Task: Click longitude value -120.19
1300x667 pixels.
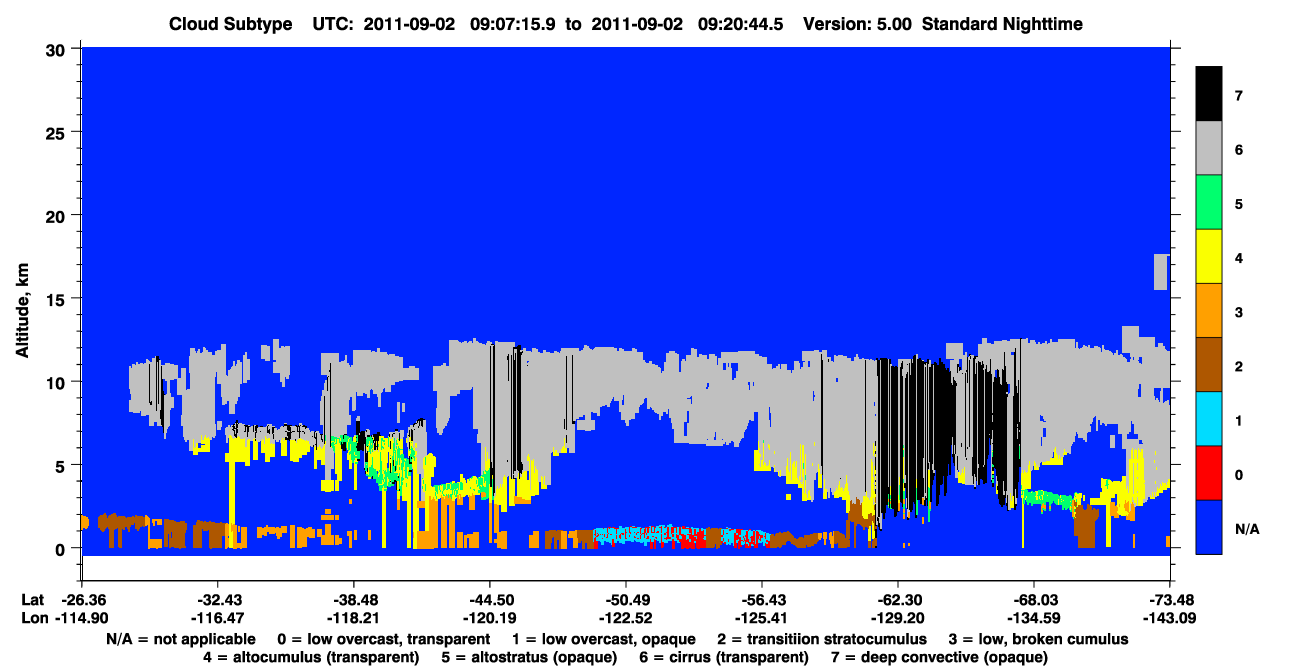Action: 488,617
